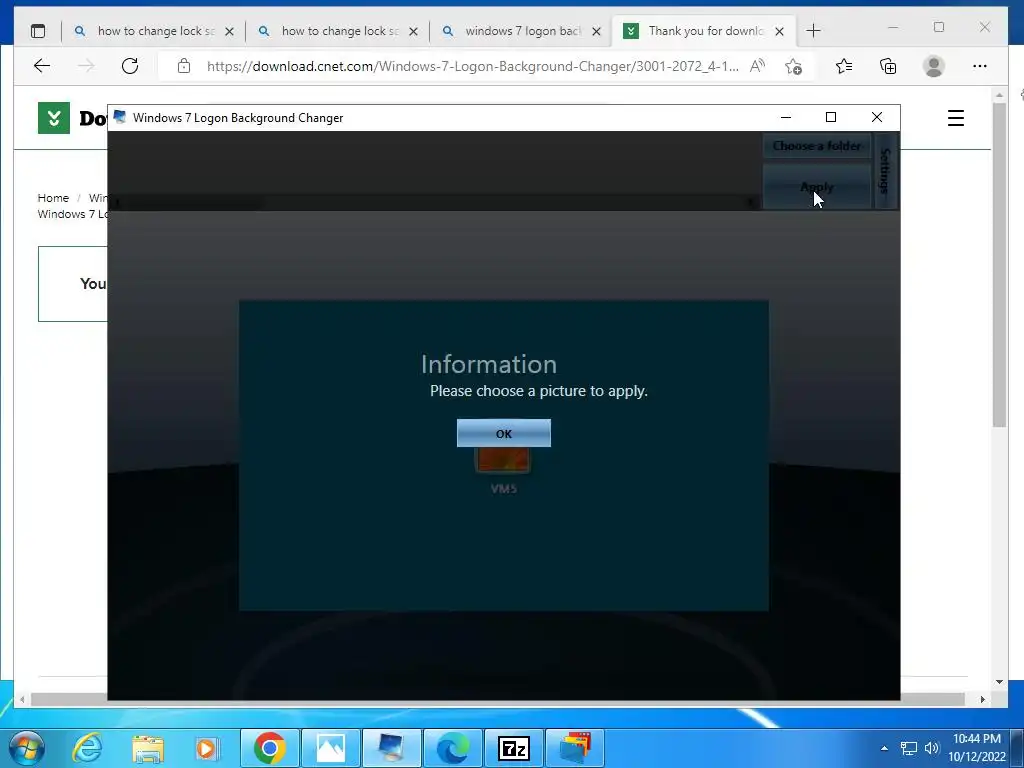Close the 'windows 7 logon' browser tab
Screen dimensions: 1024x768
596,31
